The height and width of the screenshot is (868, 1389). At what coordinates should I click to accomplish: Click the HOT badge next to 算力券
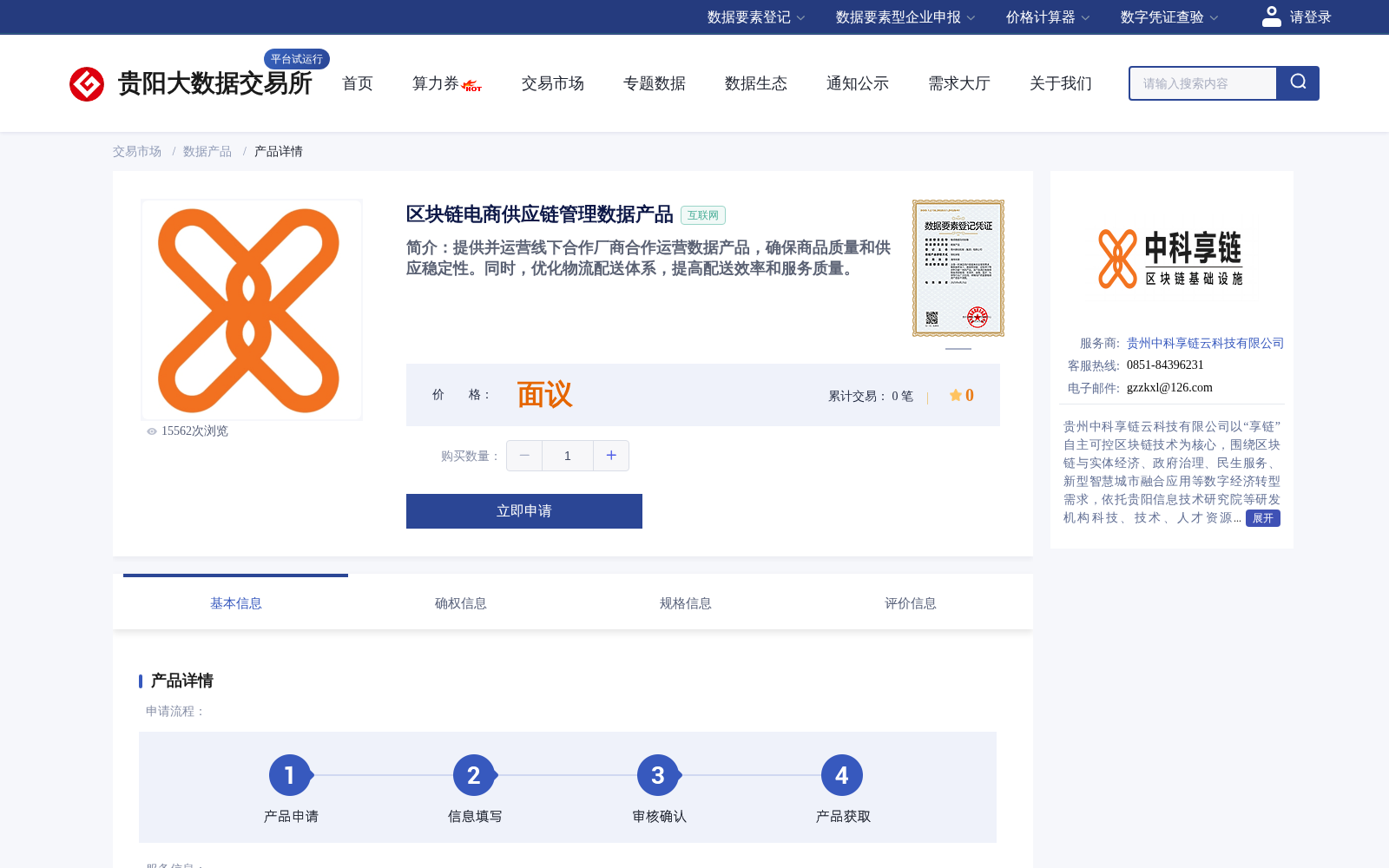[x=472, y=86]
